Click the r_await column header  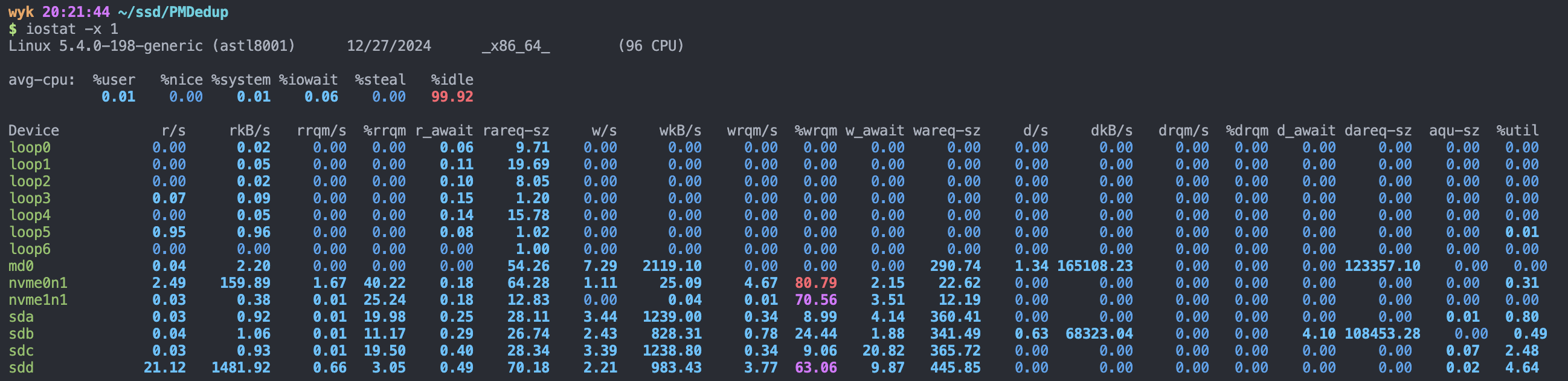(445, 131)
